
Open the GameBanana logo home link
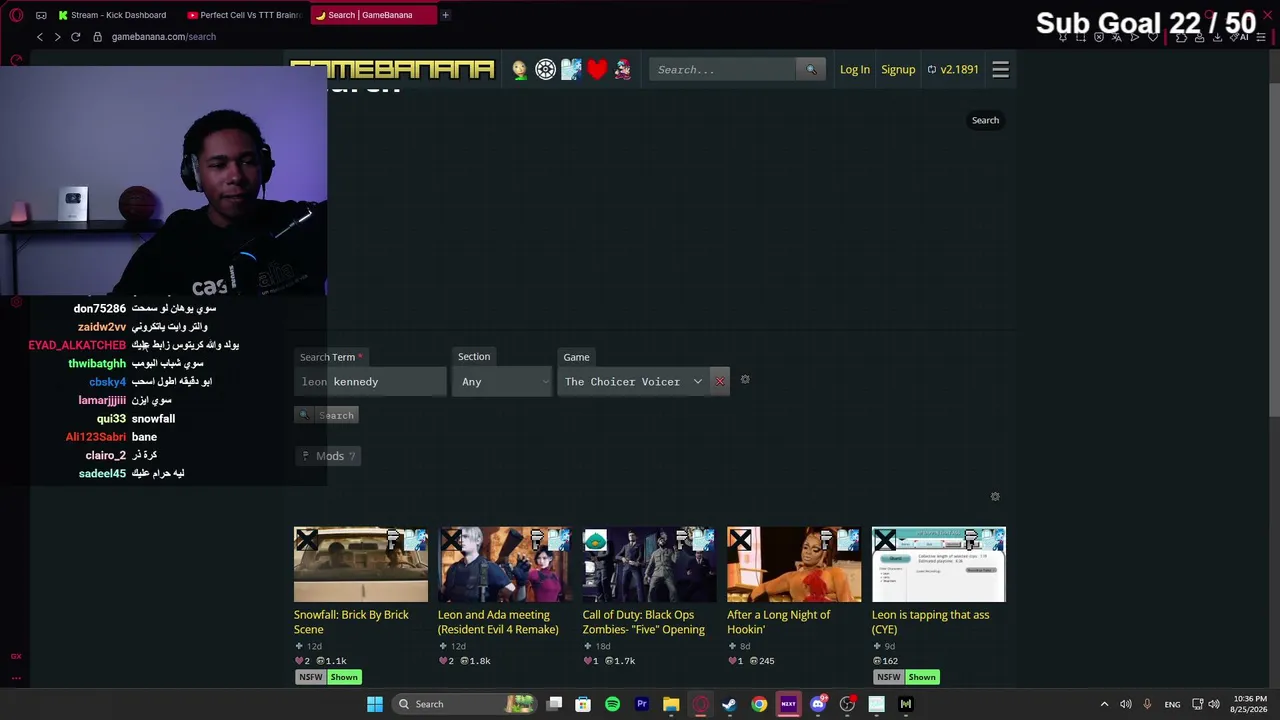pos(392,69)
